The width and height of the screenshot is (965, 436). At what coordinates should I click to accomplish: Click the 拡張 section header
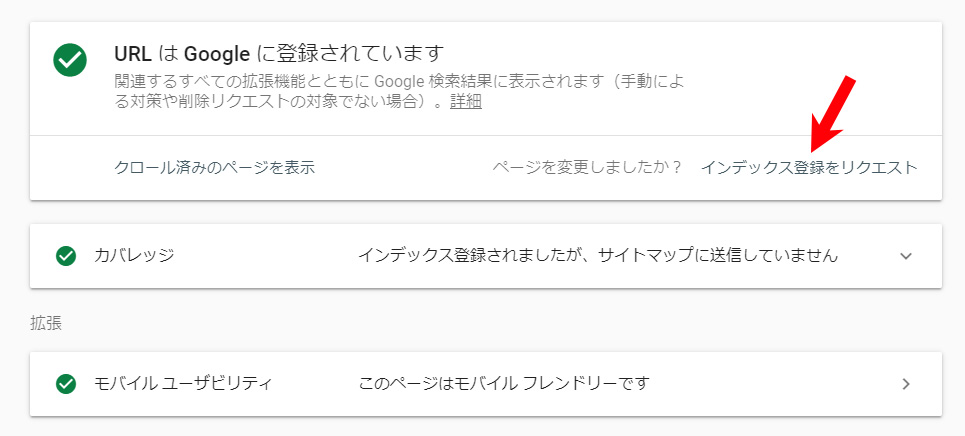pyautogui.click(x=46, y=324)
